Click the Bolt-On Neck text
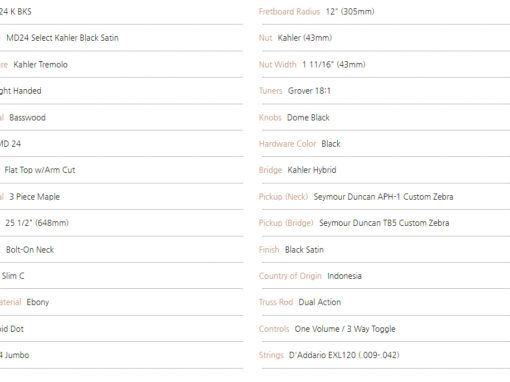This screenshot has width=510, height=382. tap(30, 250)
